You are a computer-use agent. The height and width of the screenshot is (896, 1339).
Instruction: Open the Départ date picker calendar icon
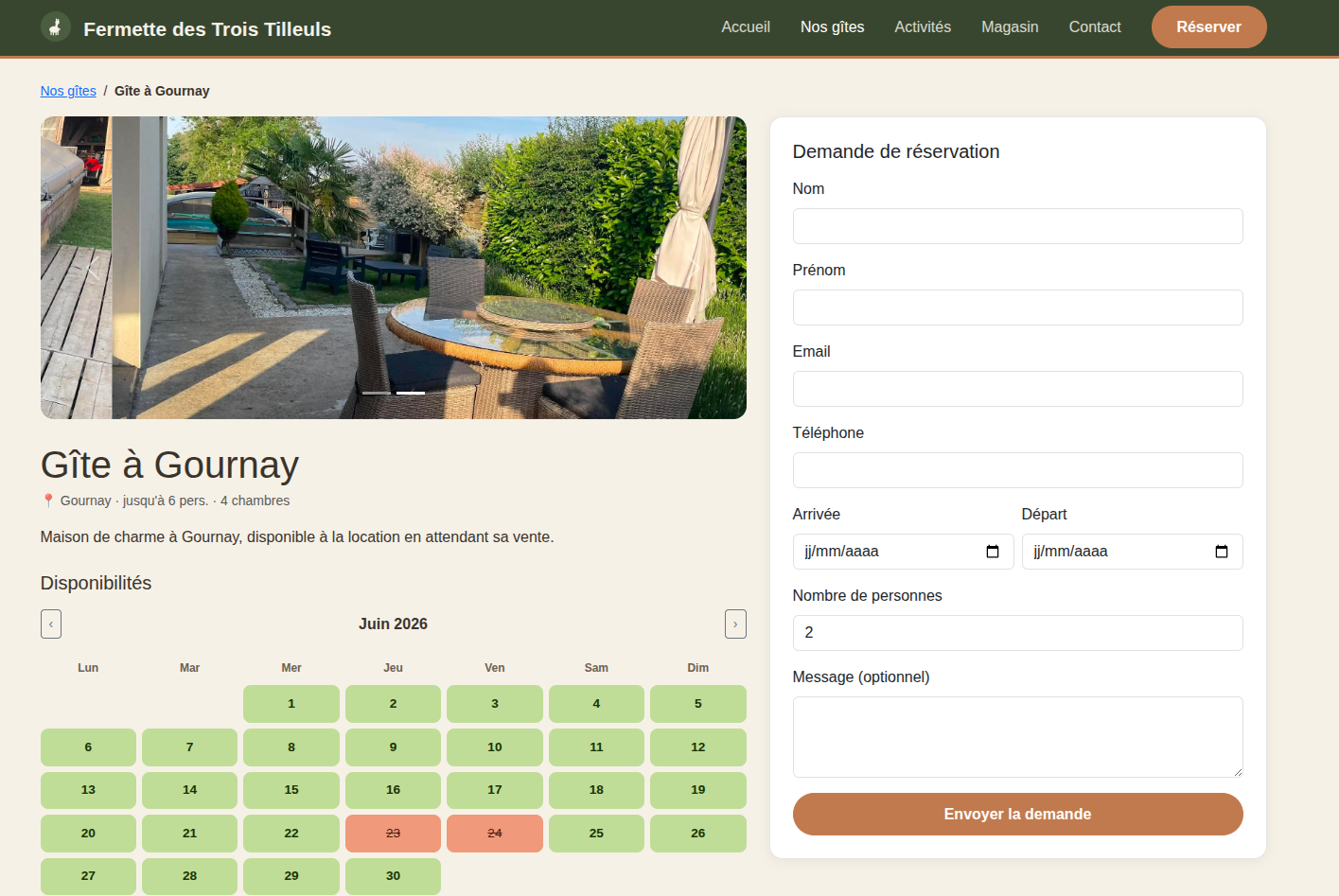pos(1222,552)
